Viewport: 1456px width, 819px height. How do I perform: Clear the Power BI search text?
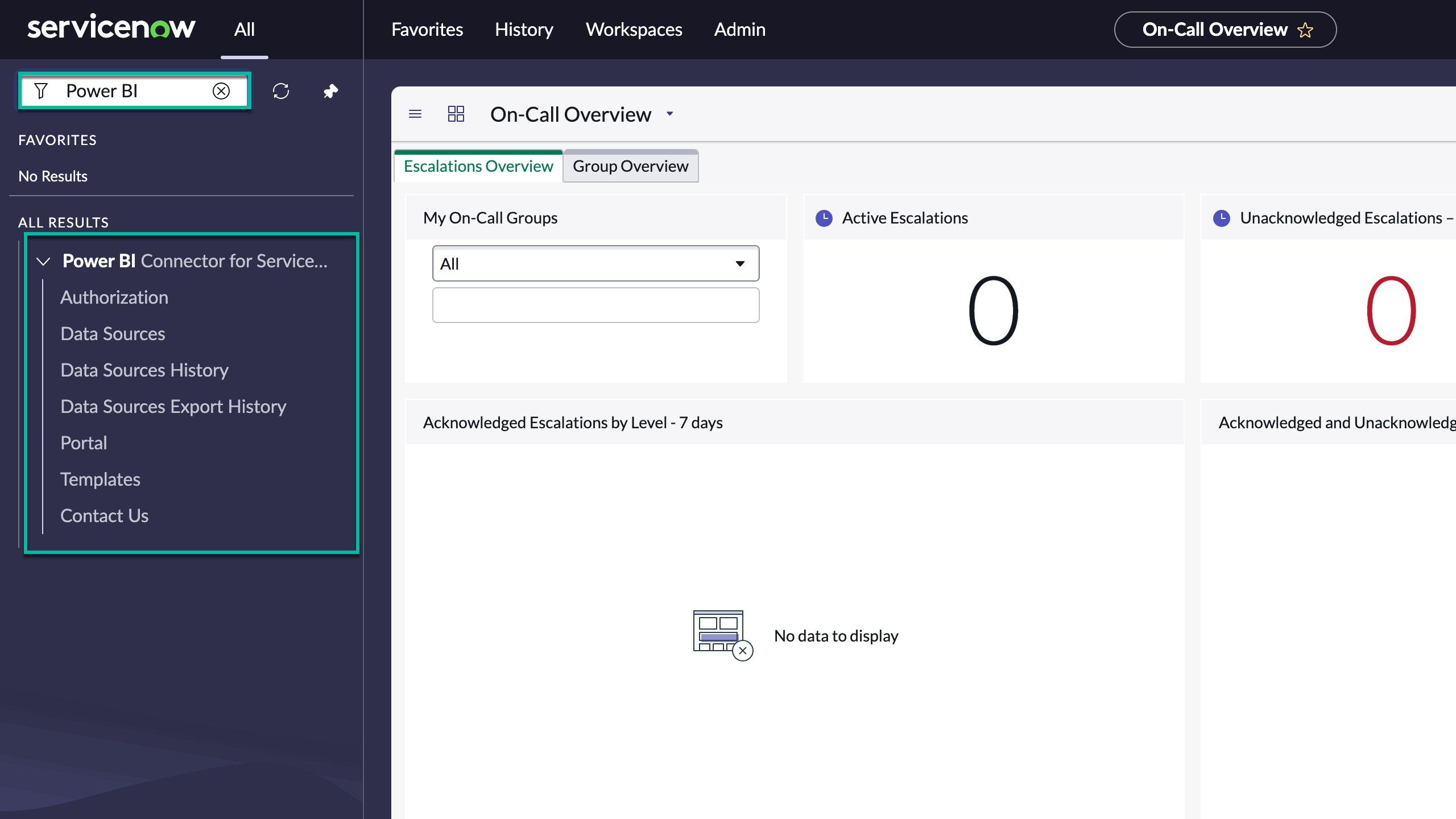[221, 91]
